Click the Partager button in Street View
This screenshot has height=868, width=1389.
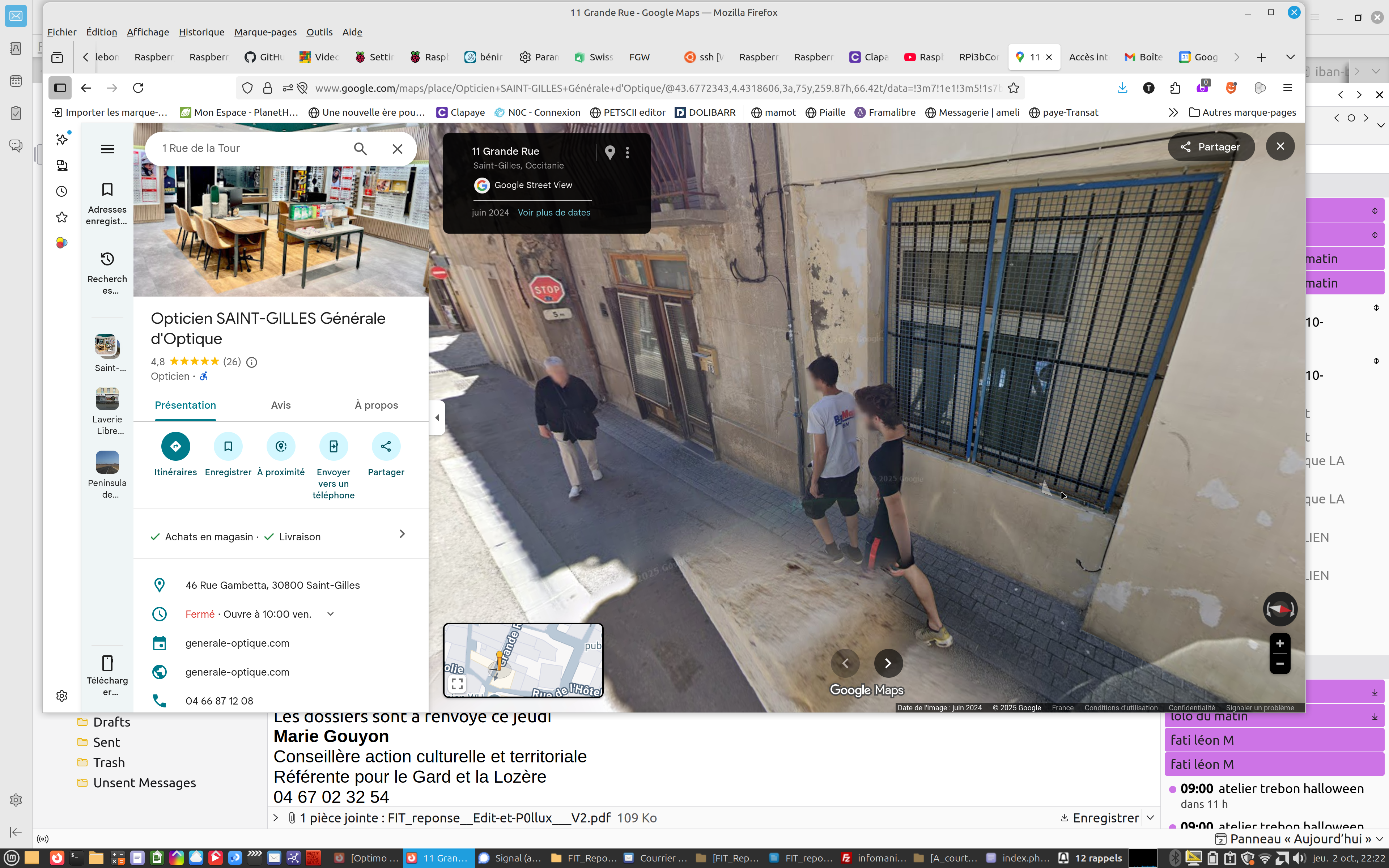(1211, 147)
